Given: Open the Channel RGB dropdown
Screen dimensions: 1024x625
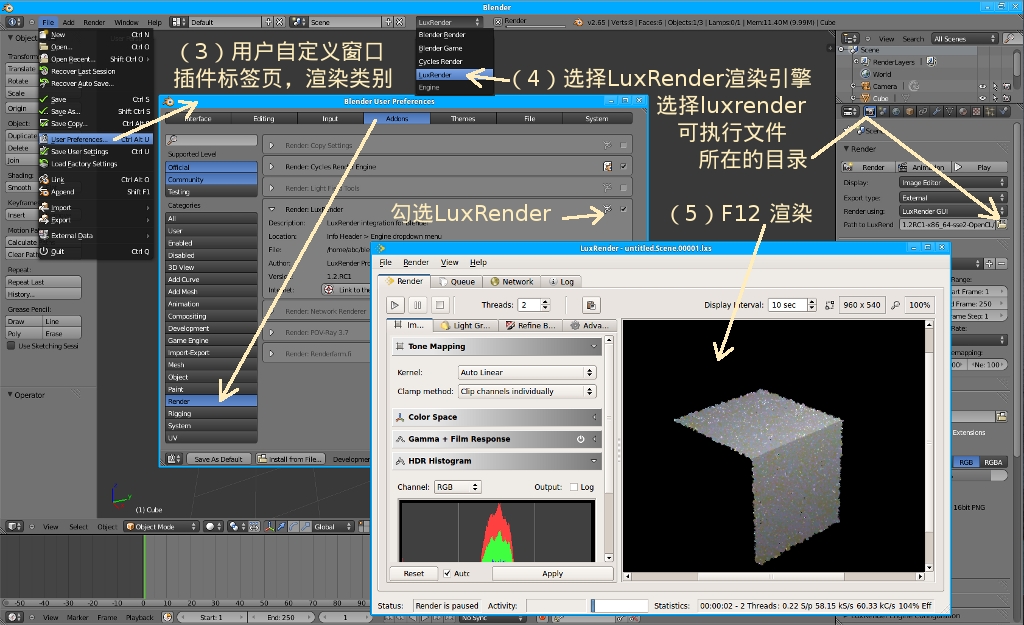Looking at the screenshot, I should click(x=458, y=487).
